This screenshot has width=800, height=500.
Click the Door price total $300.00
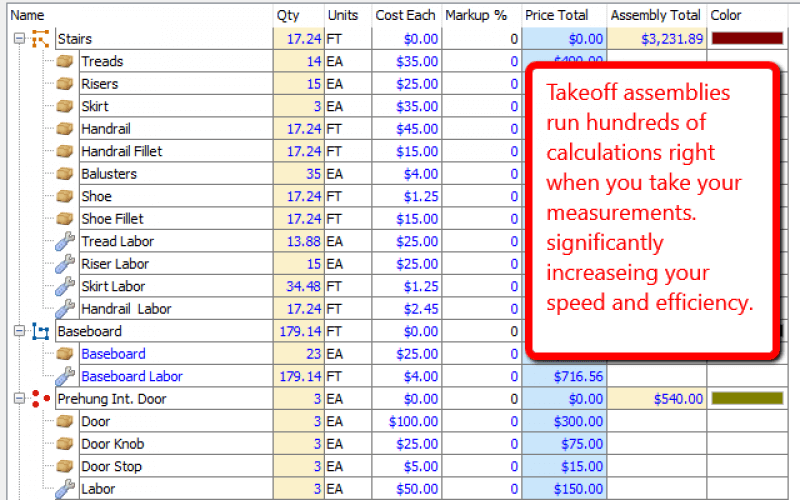(x=564, y=421)
